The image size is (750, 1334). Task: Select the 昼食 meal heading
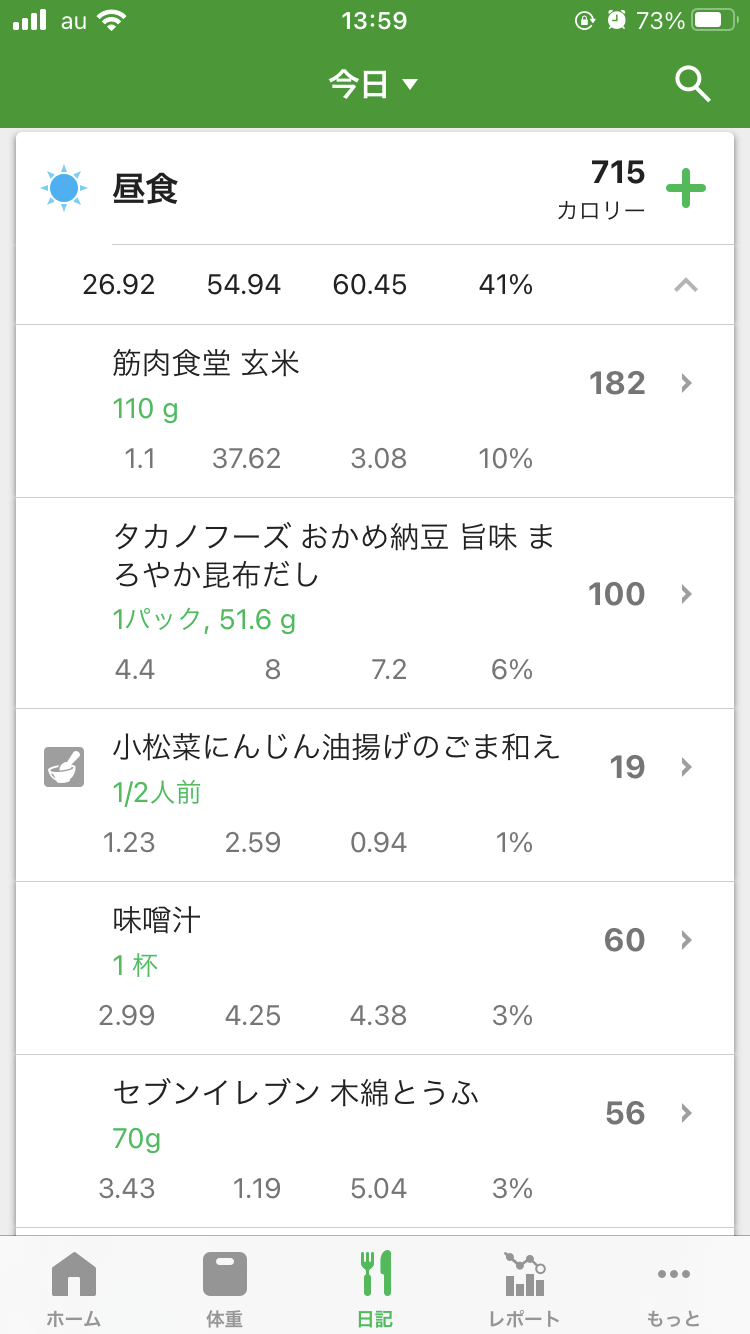tap(146, 189)
